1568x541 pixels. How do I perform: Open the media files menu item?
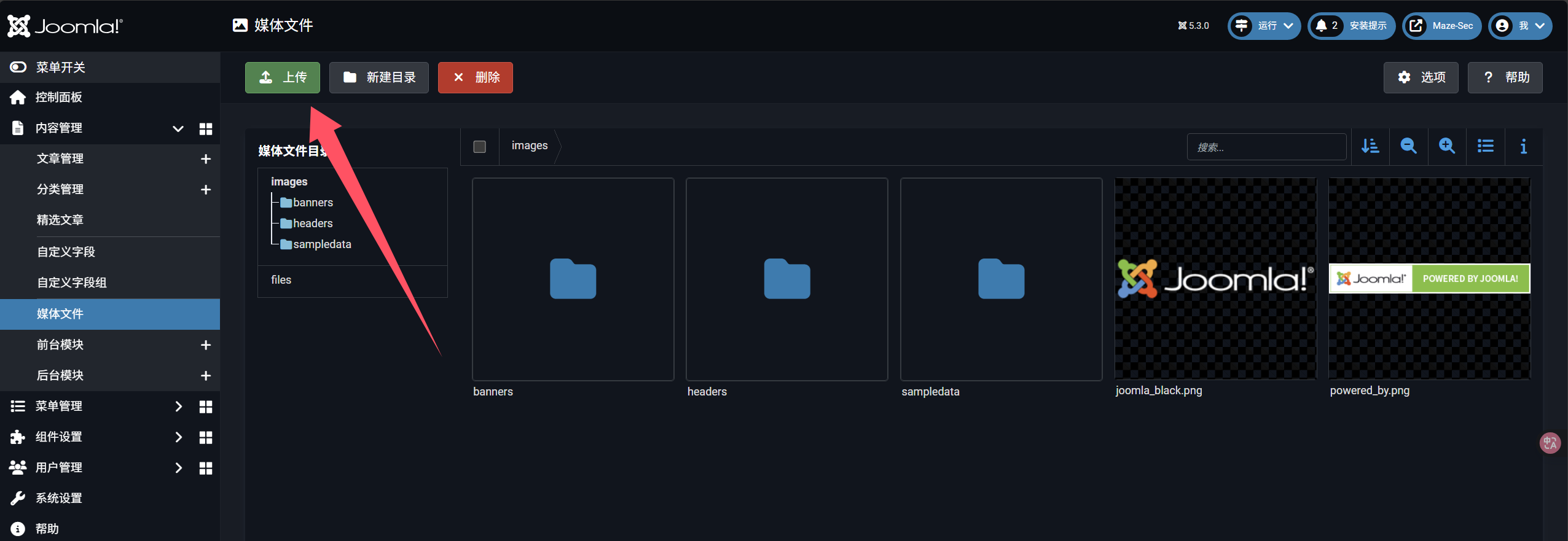pos(60,314)
